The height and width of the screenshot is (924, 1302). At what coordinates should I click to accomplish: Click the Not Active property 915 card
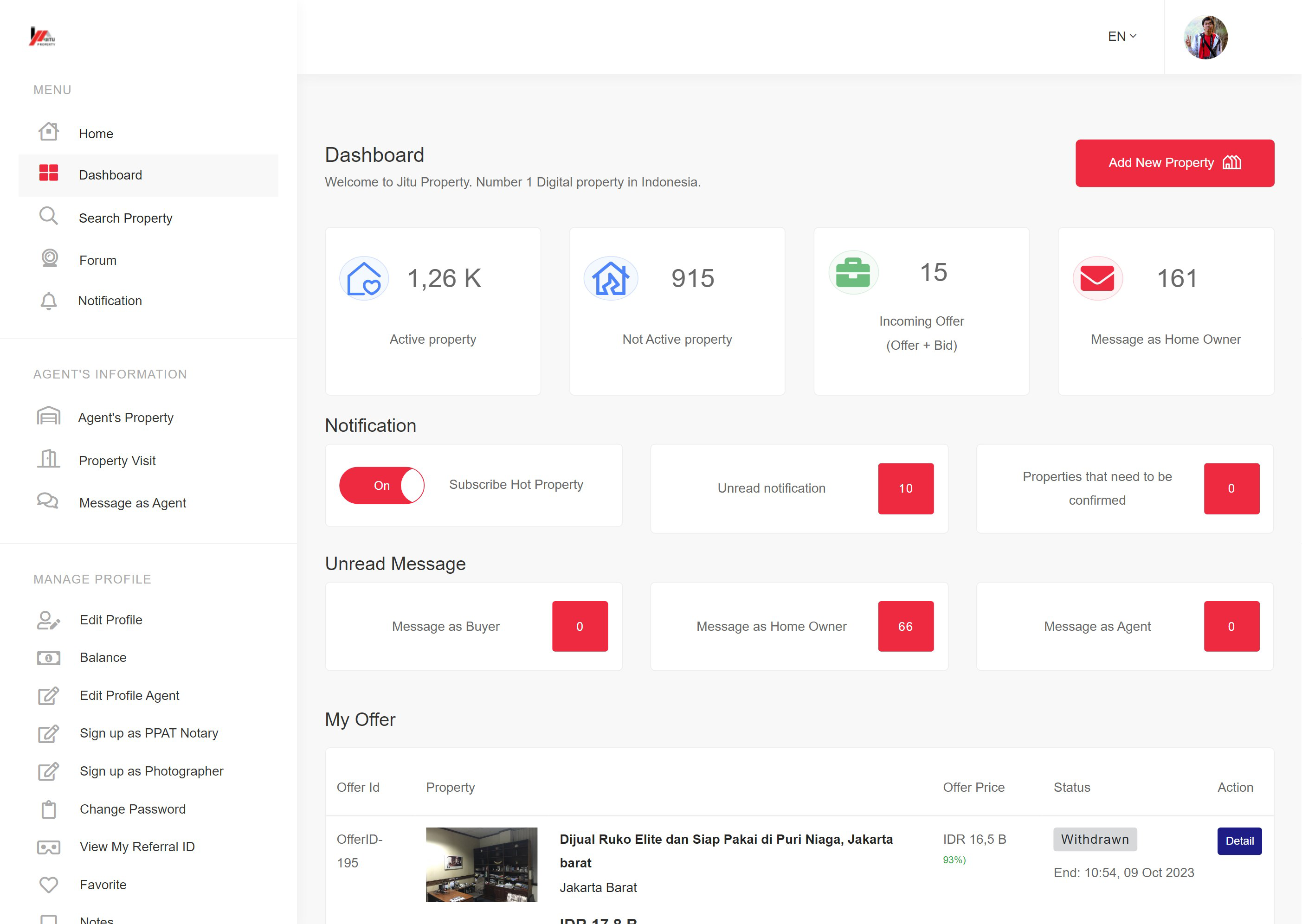(x=677, y=311)
